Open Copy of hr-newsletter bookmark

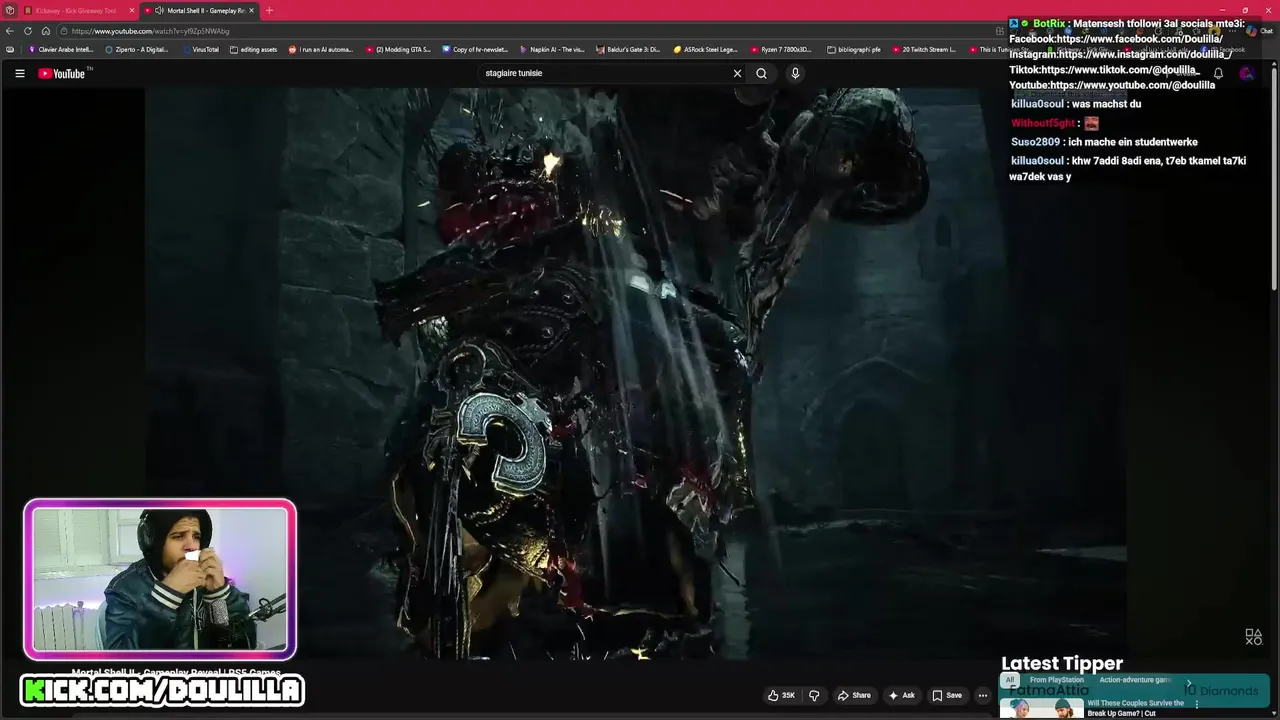pyautogui.click(x=475, y=49)
